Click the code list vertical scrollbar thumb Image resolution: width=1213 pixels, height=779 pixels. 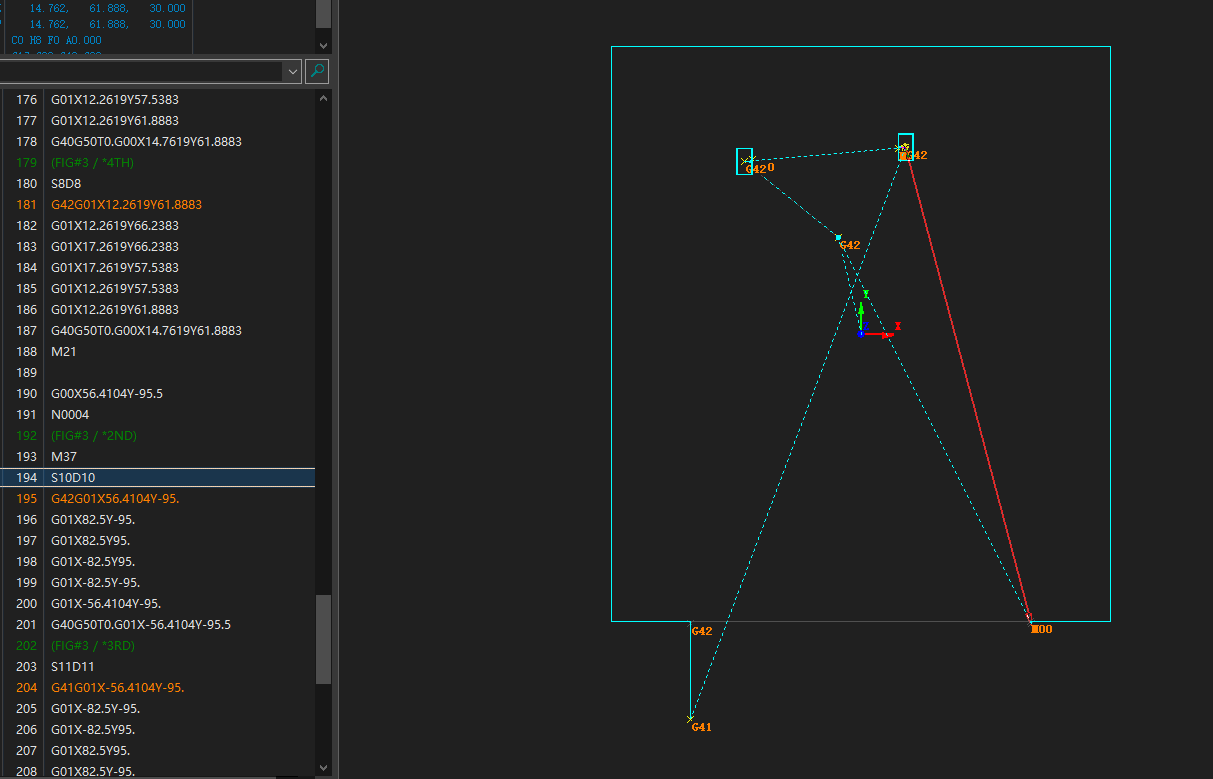click(x=323, y=638)
